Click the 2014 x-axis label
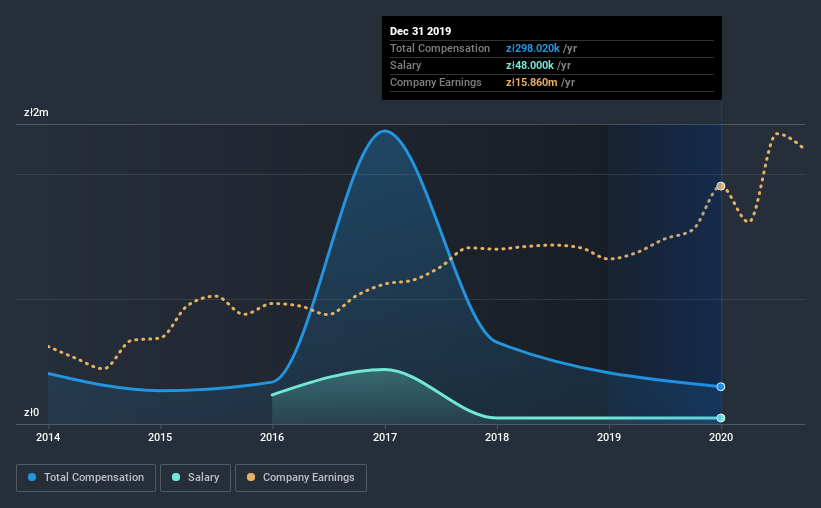 point(48,437)
